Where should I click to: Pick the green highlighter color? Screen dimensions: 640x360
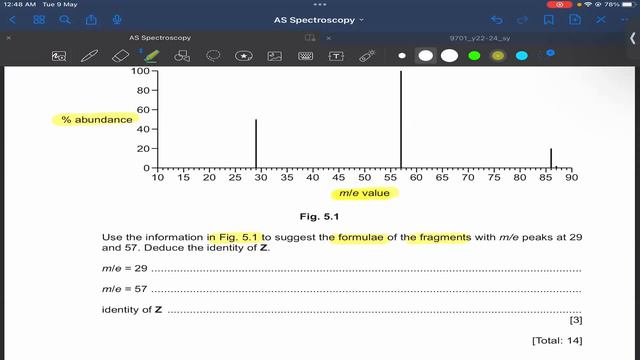coord(474,56)
